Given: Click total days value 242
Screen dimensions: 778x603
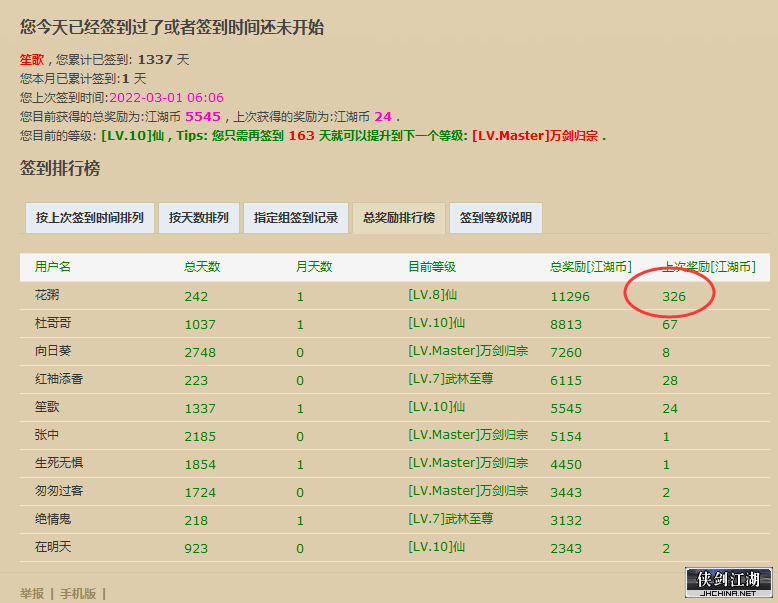Looking at the screenshot, I should pyautogui.click(x=196, y=297).
